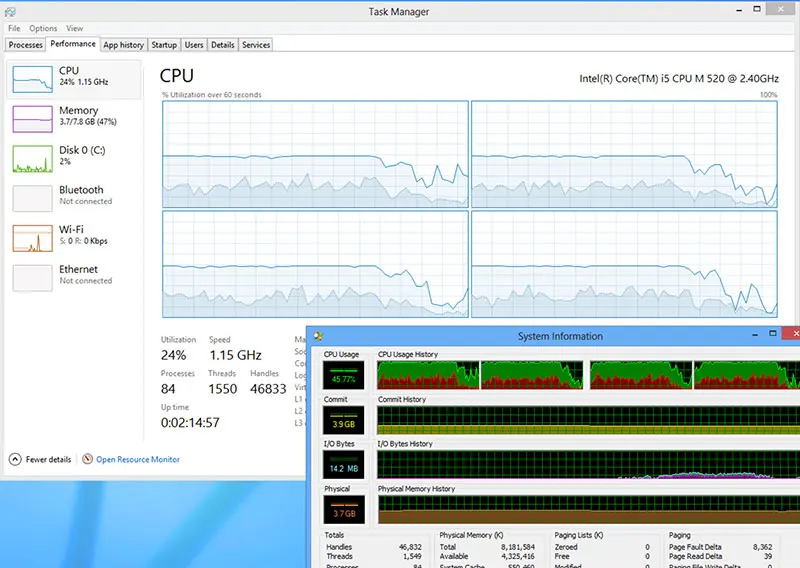Go to the Startup tab
This screenshot has height=568, width=800.
click(164, 45)
